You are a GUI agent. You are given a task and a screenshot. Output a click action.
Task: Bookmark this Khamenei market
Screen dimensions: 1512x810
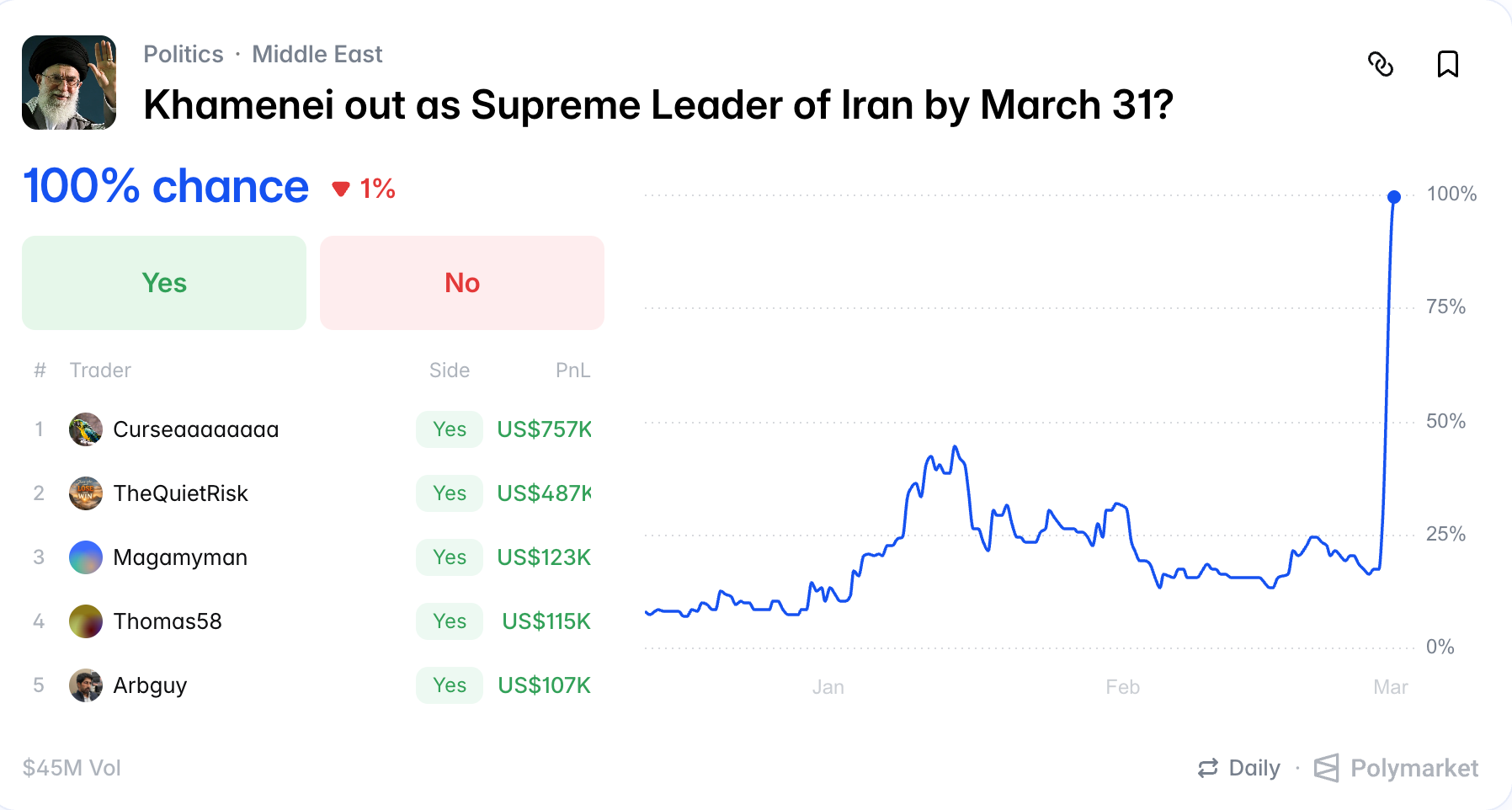pyautogui.click(x=1449, y=64)
